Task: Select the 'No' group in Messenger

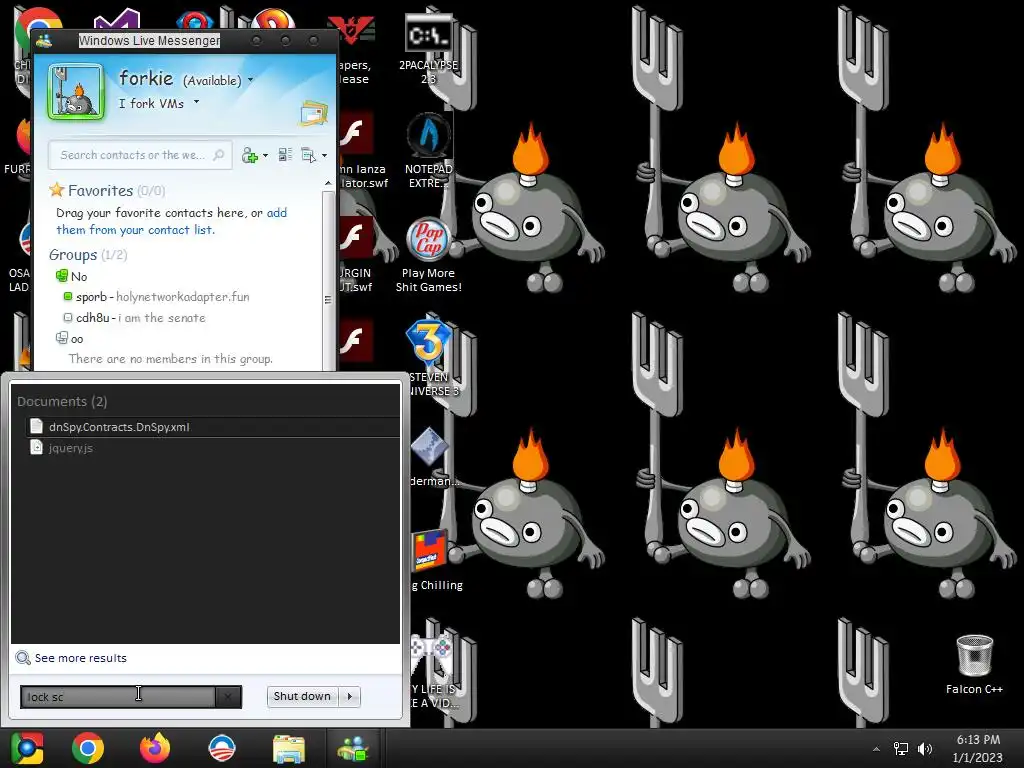Action: (72, 276)
